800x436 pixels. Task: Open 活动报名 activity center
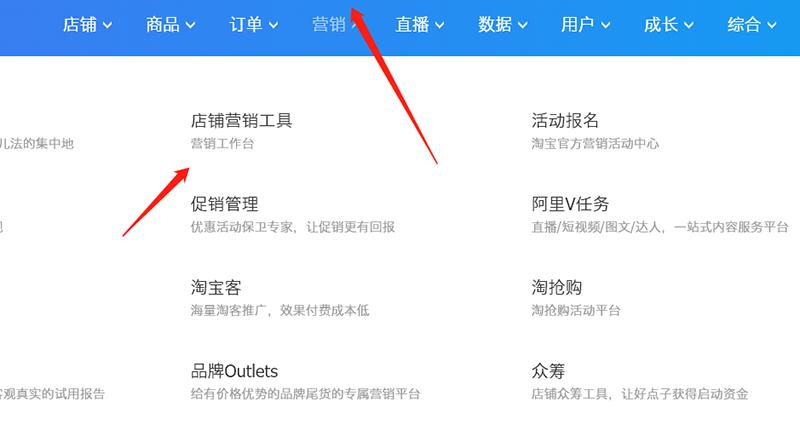pyautogui.click(x=565, y=121)
